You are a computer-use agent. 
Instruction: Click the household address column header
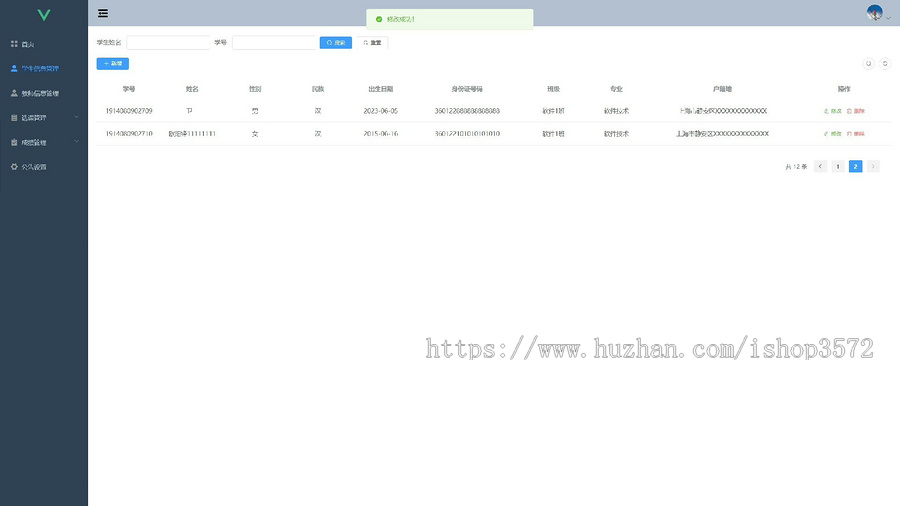tap(722, 89)
